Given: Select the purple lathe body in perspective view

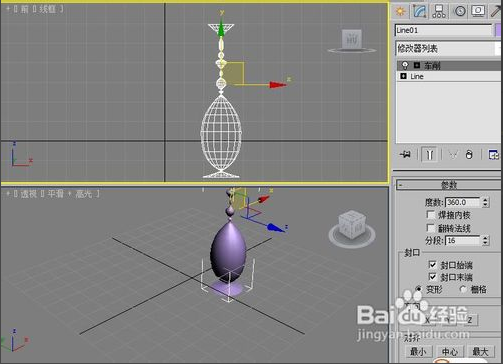Looking at the screenshot, I should click(228, 251).
